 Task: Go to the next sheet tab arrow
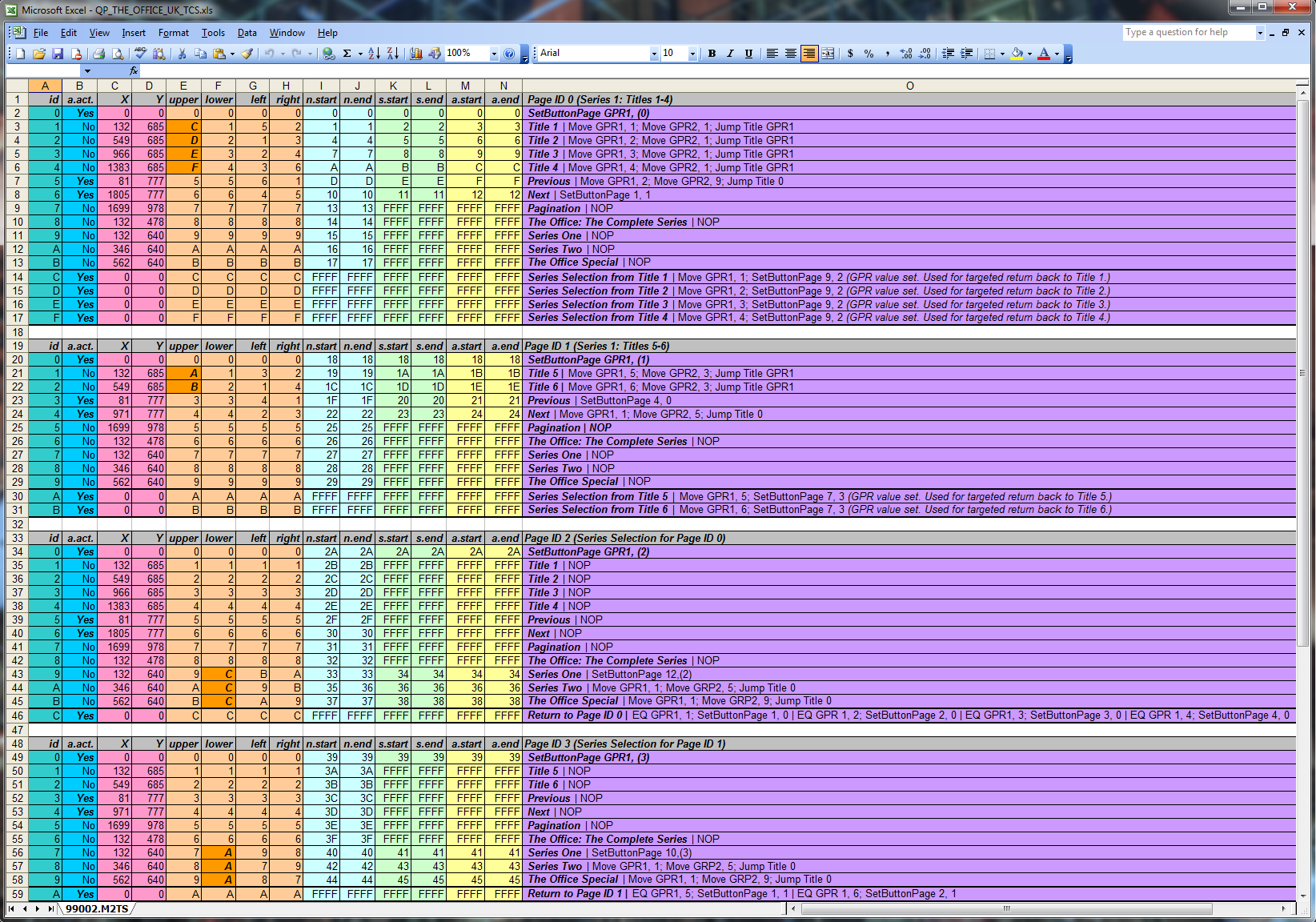click(x=38, y=908)
